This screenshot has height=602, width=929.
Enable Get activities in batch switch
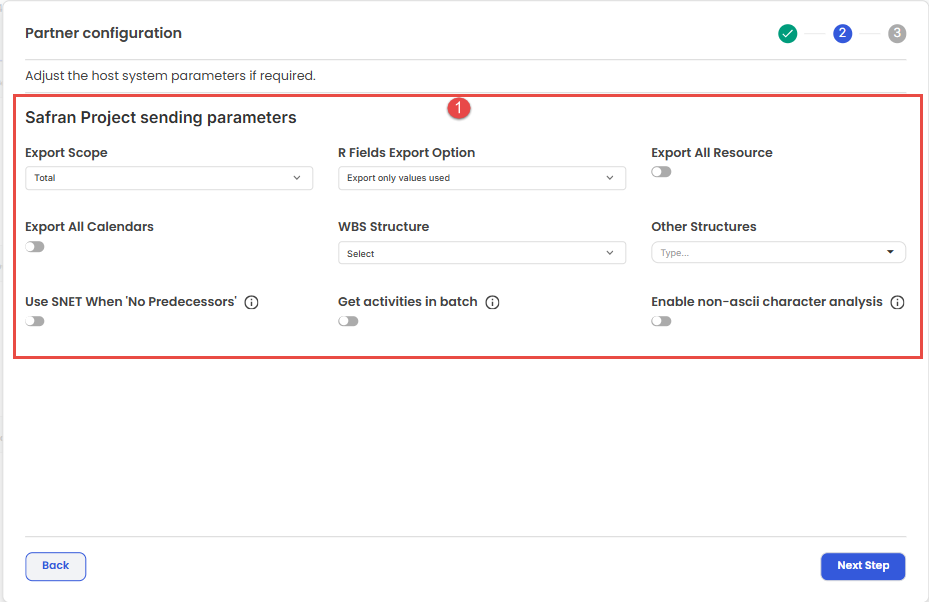tap(348, 321)
